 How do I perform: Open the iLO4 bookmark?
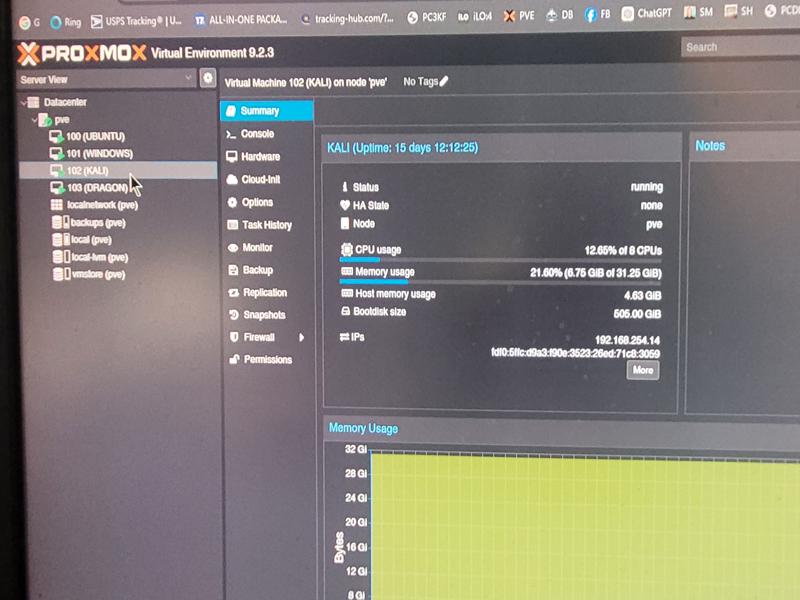tap(474, 17)
